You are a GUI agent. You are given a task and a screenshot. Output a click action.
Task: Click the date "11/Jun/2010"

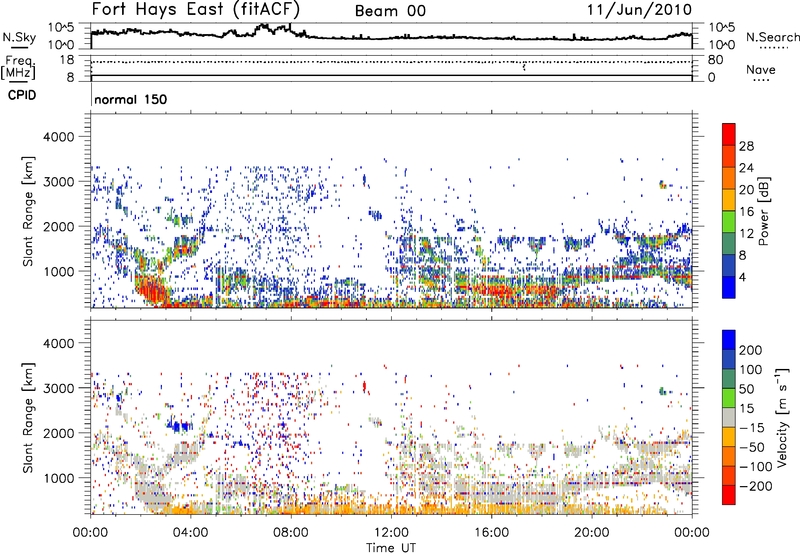coord(639,10)
